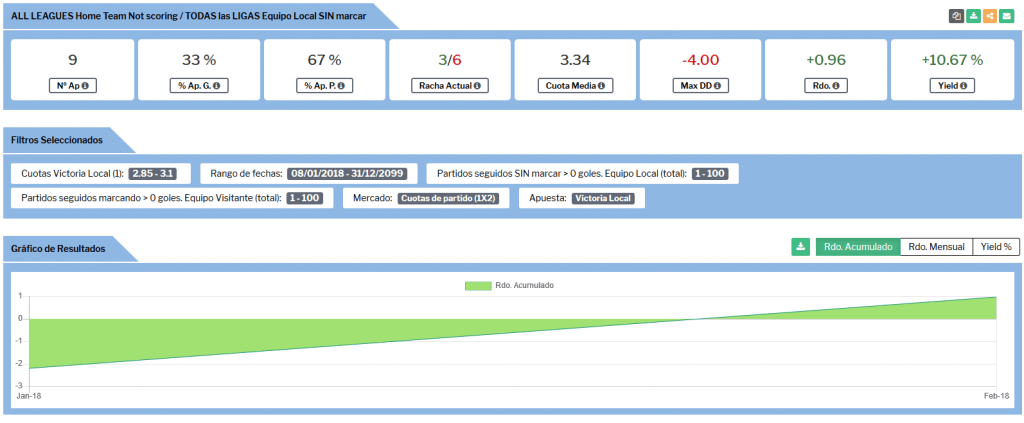The width and height of the screenshot is (1024, 423).
Task: Click the copy icon in top-right toolbar
Action: click(956, 16)
